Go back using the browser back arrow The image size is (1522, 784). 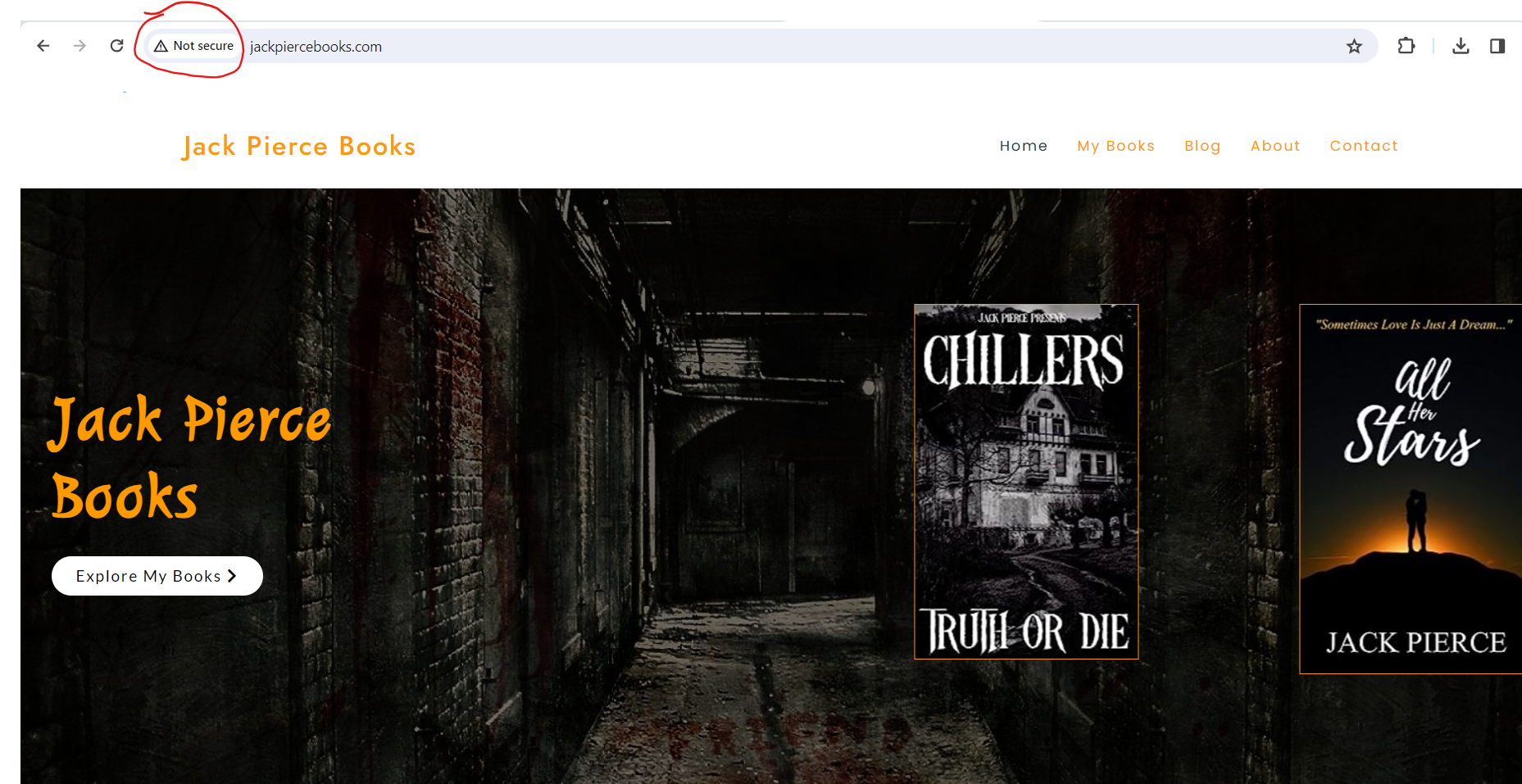point(43,46)
